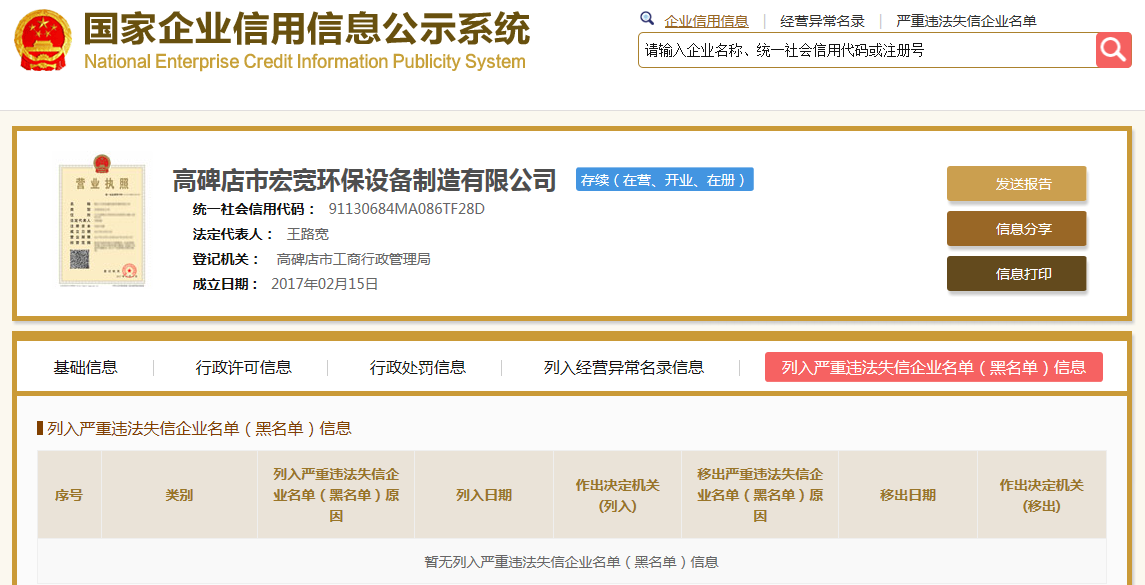Image resolution: width=1145 pixels, height=585 pixels.
Task: Click the 登记机关 label
Action: pyautogui.click(x=226, y=259)
